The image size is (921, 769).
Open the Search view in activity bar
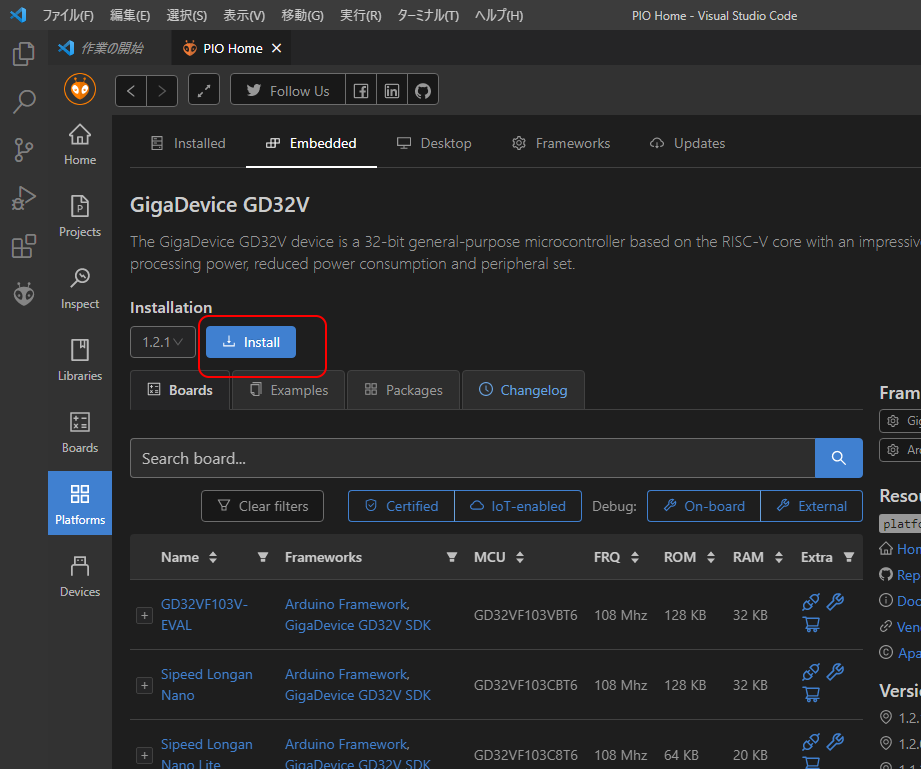[x=24, y=102]
